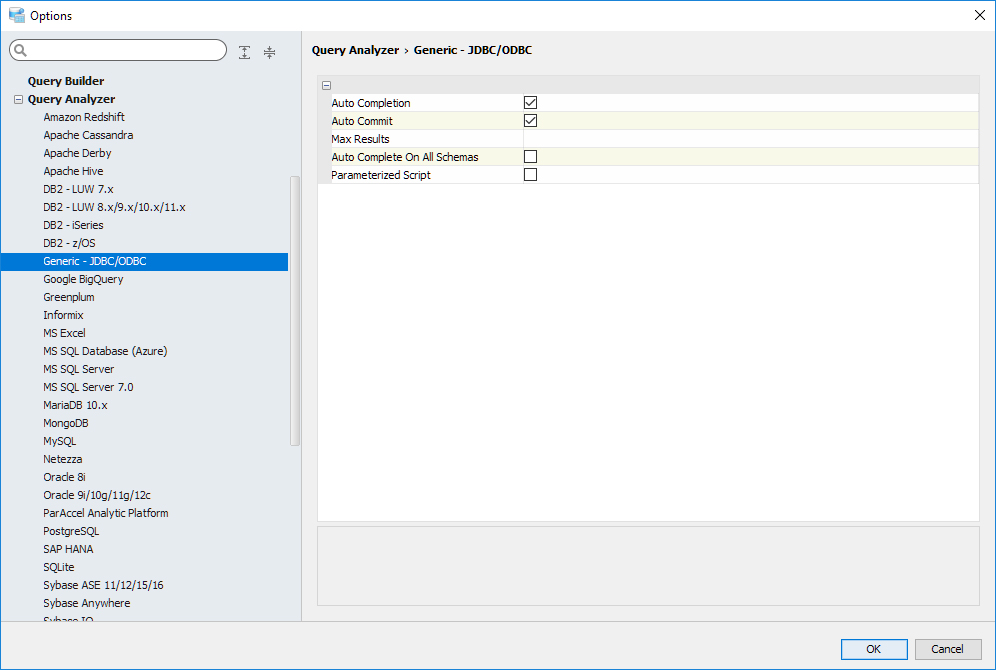Uncheck the Auto Commit option
This screenshot has height=670, width=996.
[531, 121]
